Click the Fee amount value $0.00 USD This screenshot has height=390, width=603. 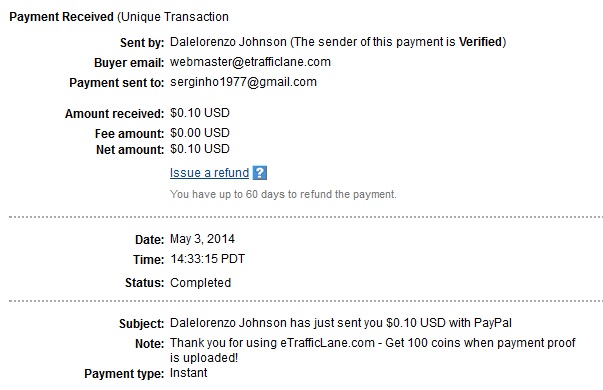[200, 133]
